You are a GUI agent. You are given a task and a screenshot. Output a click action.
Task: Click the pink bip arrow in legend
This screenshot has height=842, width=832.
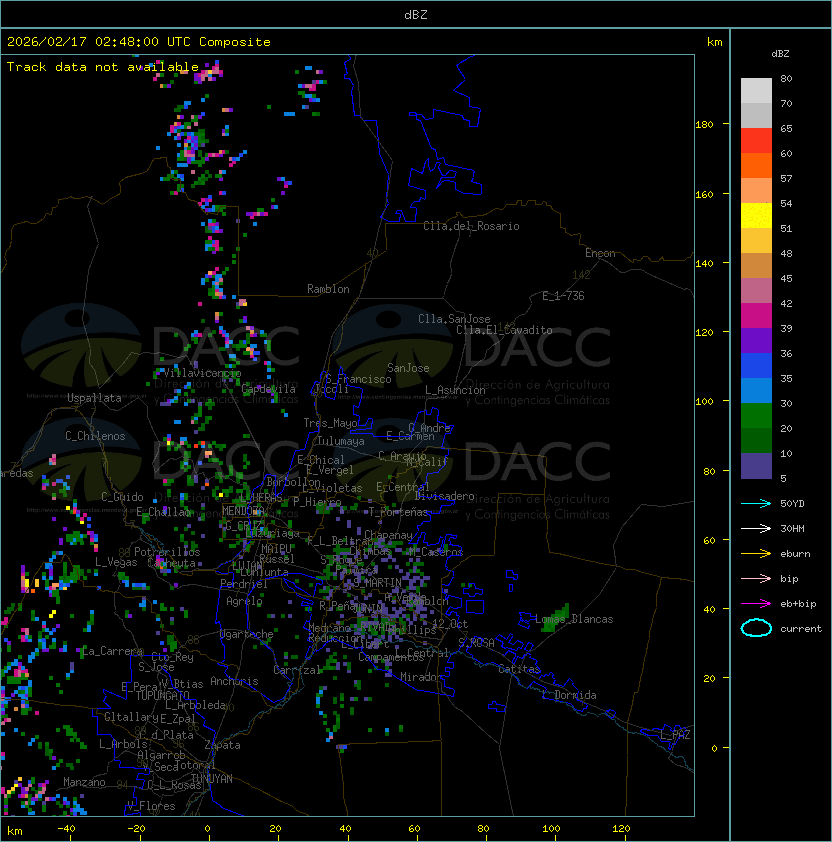pyautogui.click(x=756, y=578)
